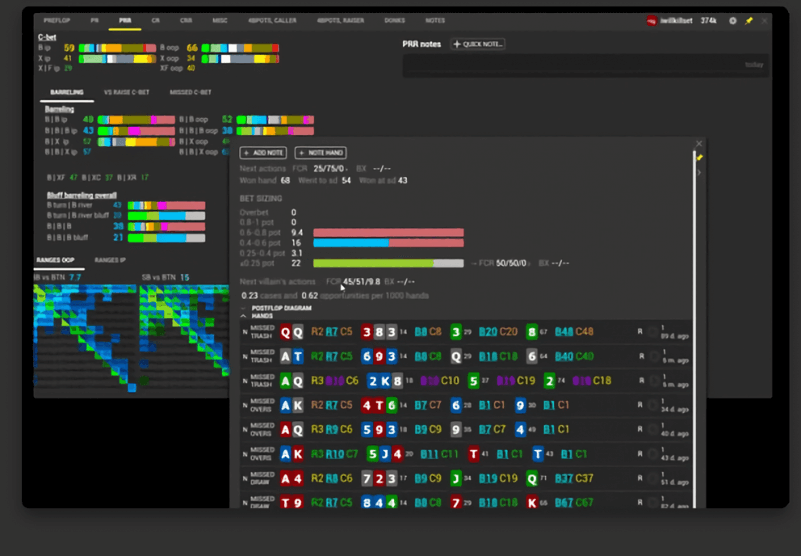Open the NOTES tab

[x=435, y=20]
